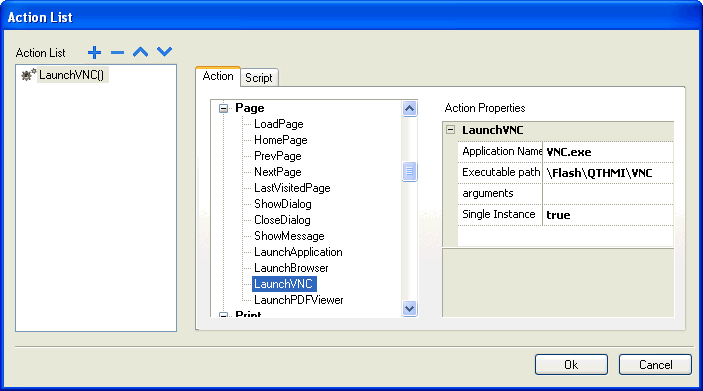703x391 pixels.
Task: Click the arguments property label
Action: point(500,194)
